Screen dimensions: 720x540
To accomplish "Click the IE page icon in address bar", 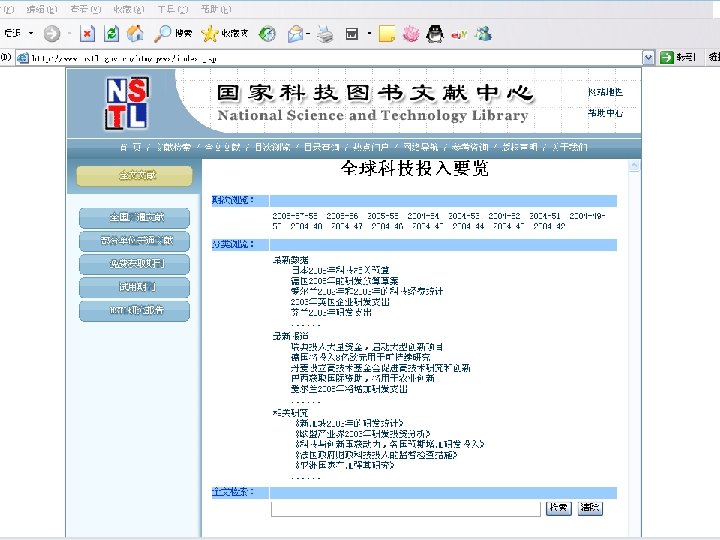I will point(23,58).
